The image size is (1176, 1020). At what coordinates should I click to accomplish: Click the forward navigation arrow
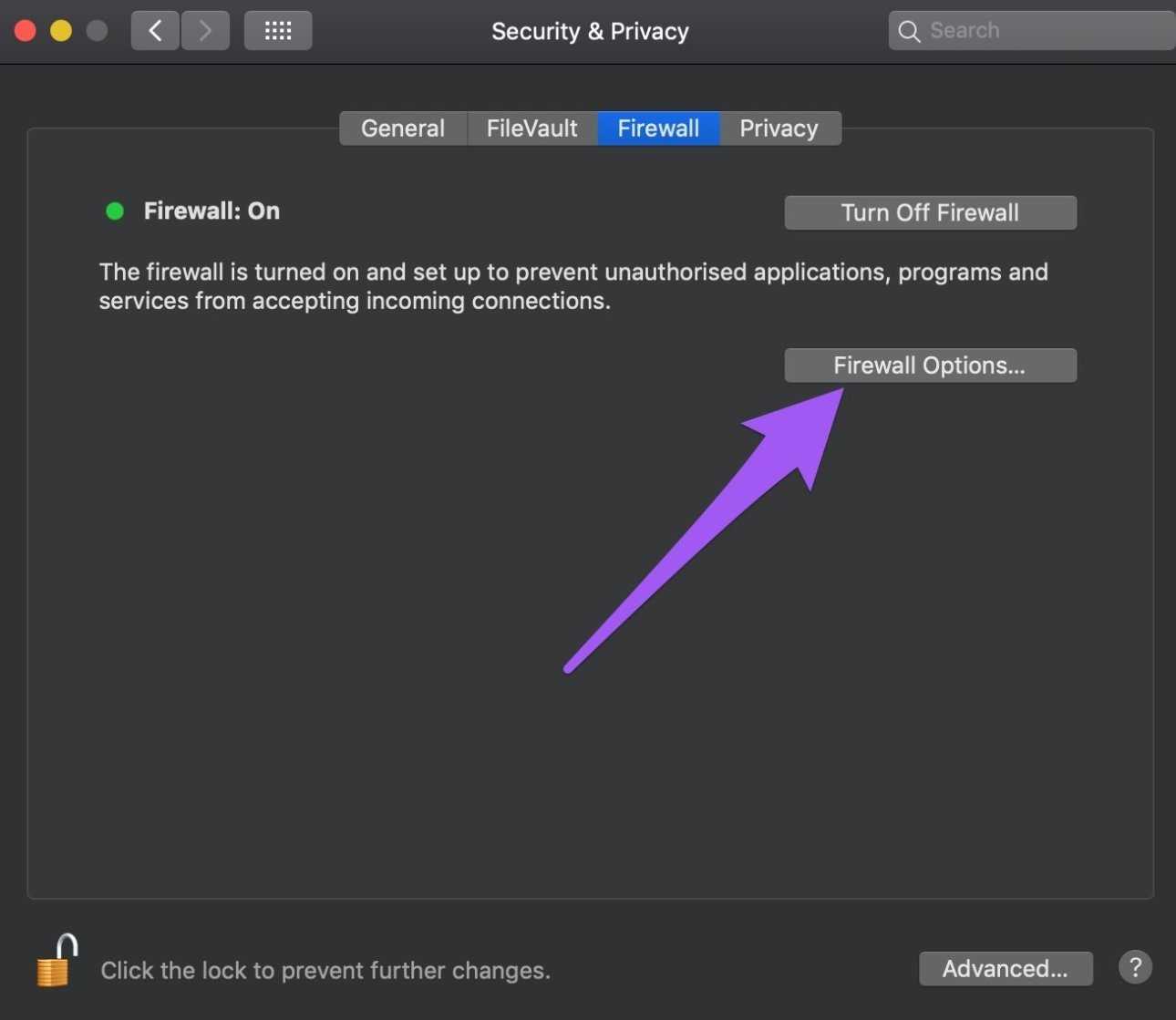click(205, 31)
